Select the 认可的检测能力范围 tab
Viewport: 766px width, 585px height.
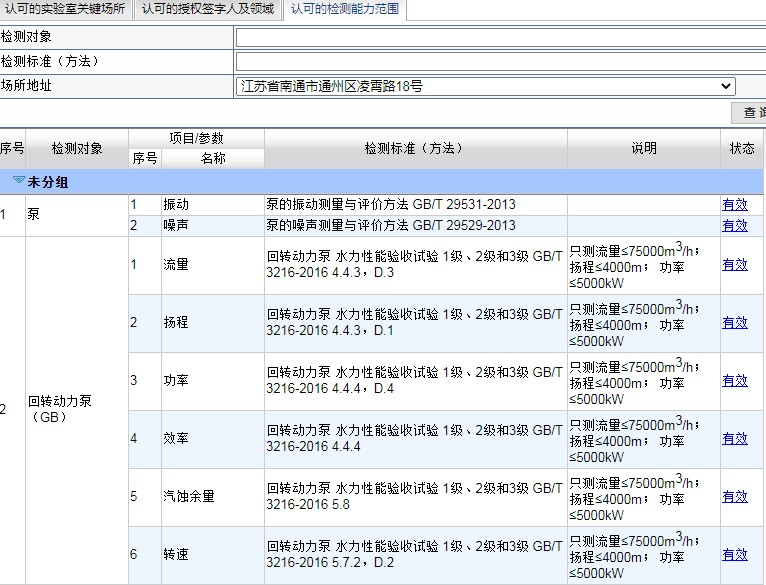tap(345, 9)
